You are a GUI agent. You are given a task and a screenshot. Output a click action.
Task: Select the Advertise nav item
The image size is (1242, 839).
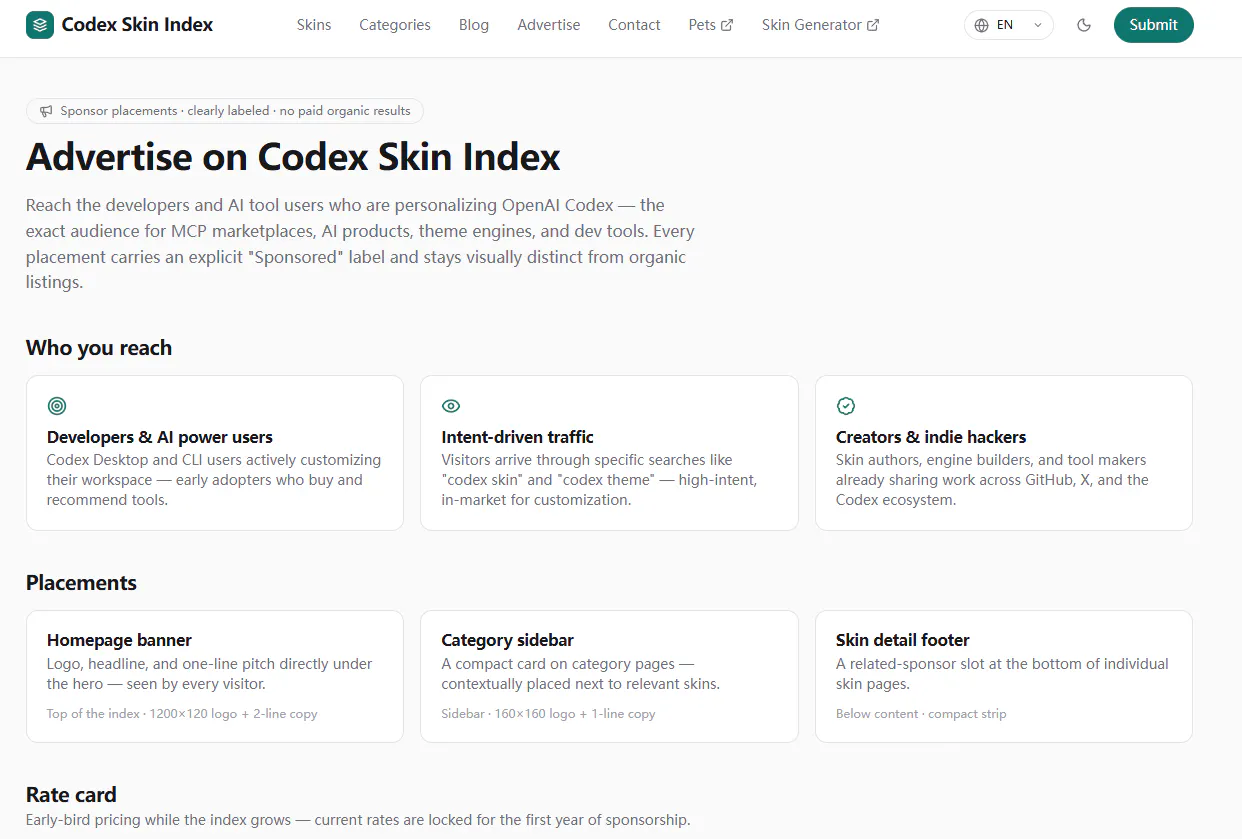549,25
